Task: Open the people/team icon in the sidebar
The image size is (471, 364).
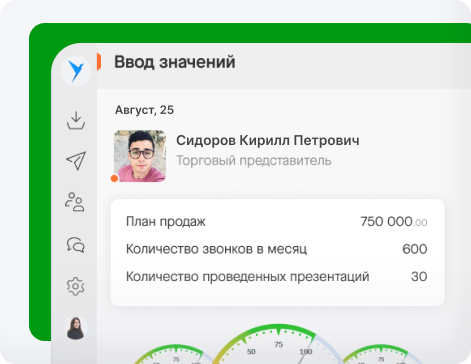Action: 75,202
